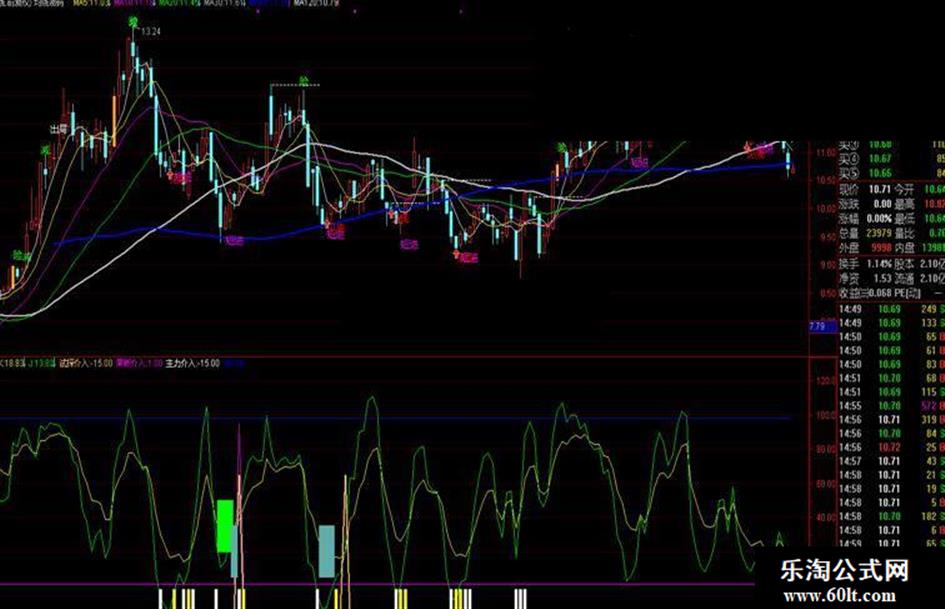Click the 80.00 indicator axis label

pyautogui.click(x=826, y=449)
